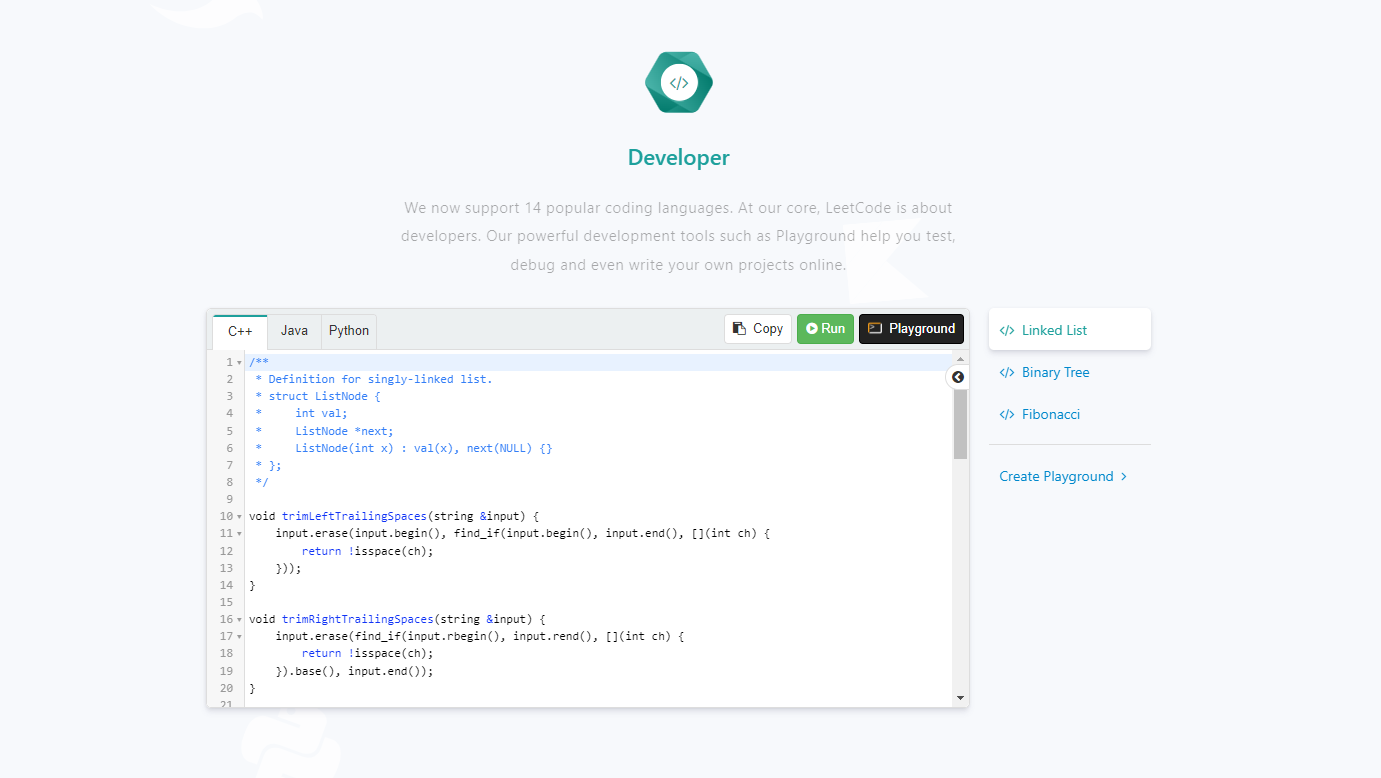Click the Developer heading
This screenshot has height=778, width=1381.
[x=679, y=157]
